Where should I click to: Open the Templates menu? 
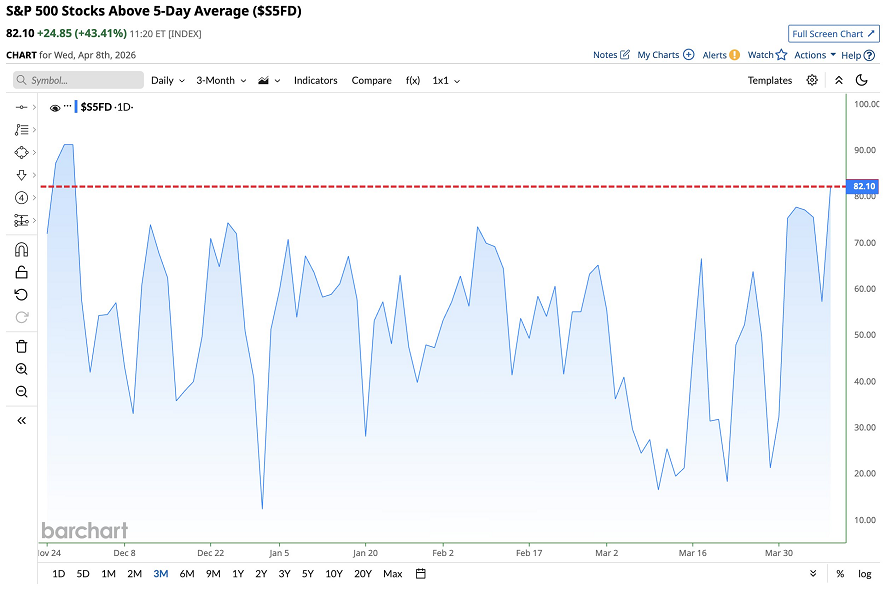[x=770, y=80]
